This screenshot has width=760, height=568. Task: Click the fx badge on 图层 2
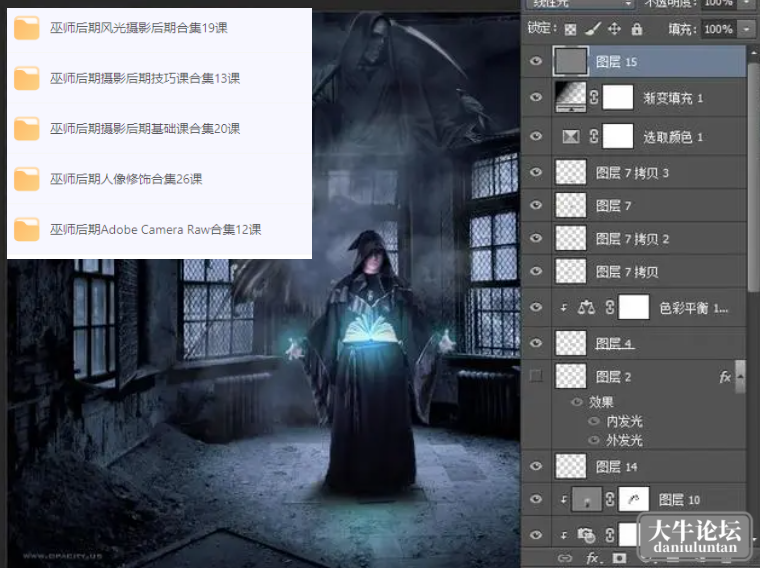(x=725, y=377)
